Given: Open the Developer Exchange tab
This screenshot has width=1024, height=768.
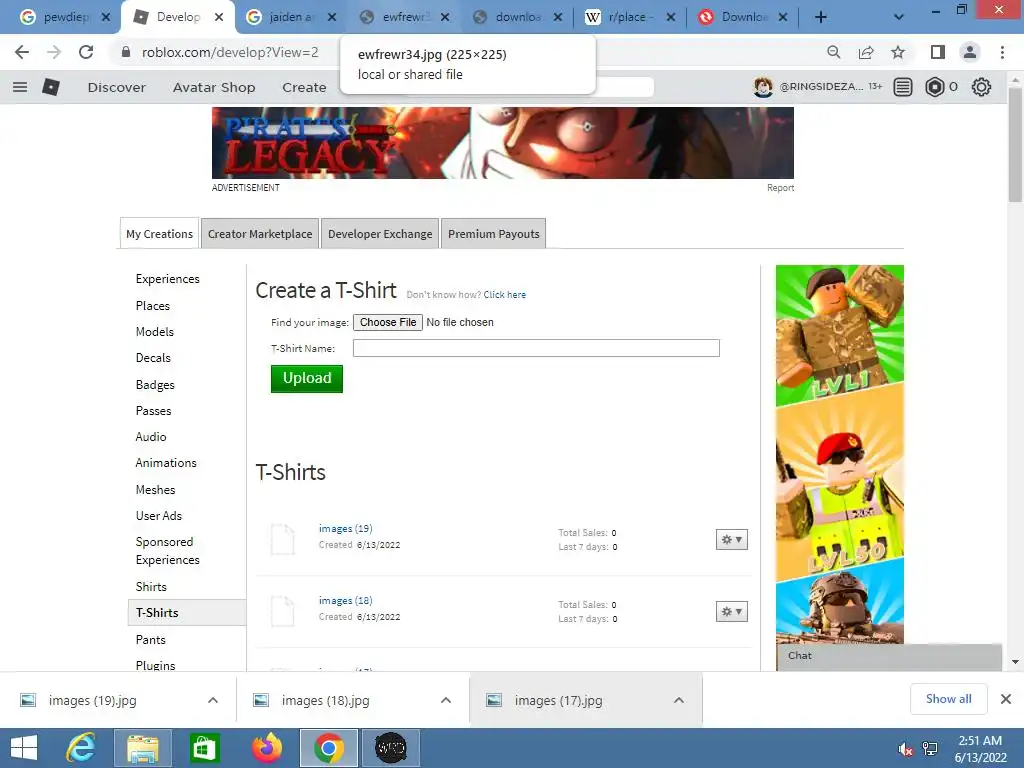Looking at the screenshot, I should pyautogui.click(x=380, y=234).
